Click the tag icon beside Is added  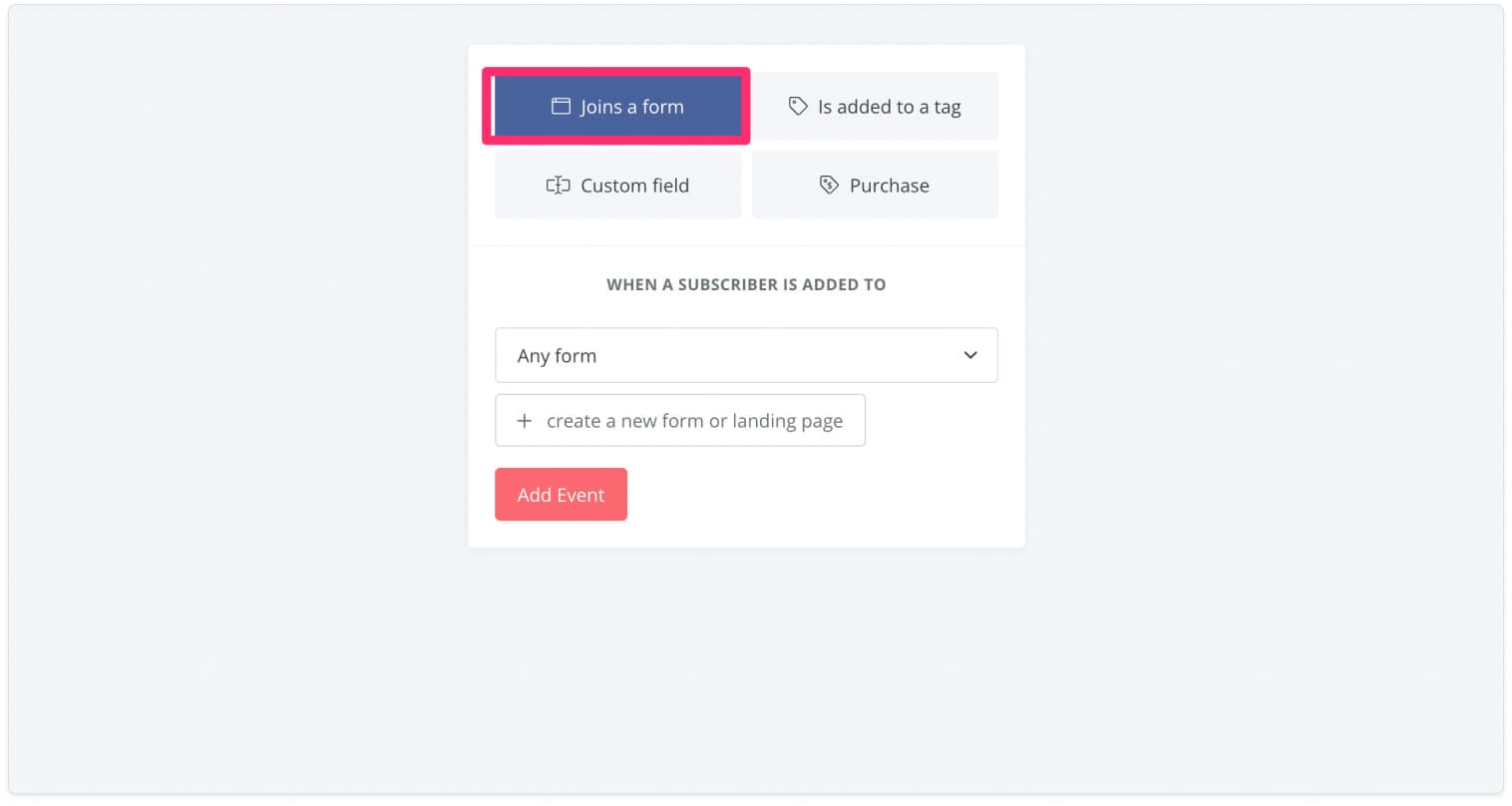coord(798,106)
